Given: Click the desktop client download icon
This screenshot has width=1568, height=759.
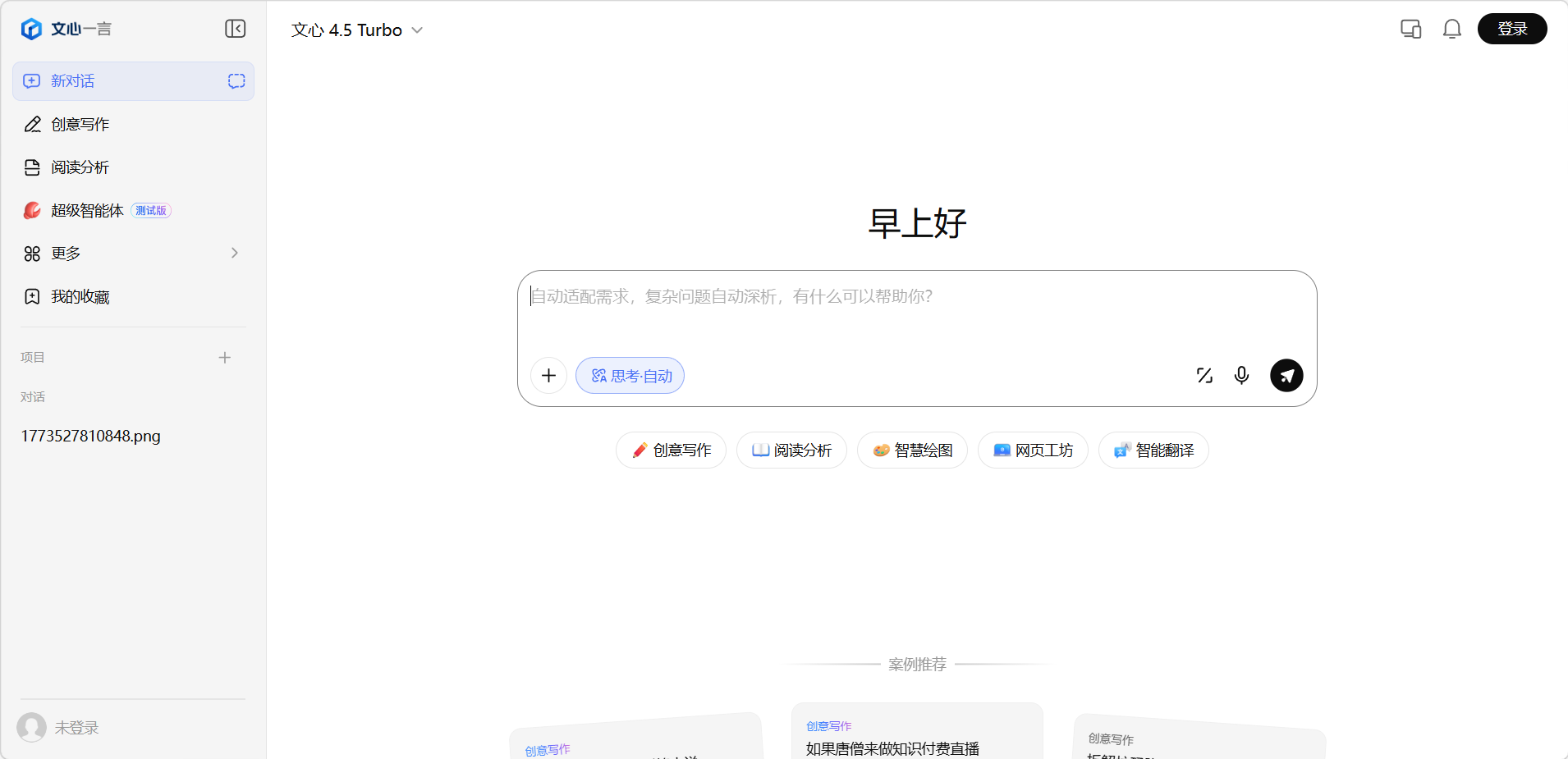Looking at the screenshot, I should pos(1410,30).
